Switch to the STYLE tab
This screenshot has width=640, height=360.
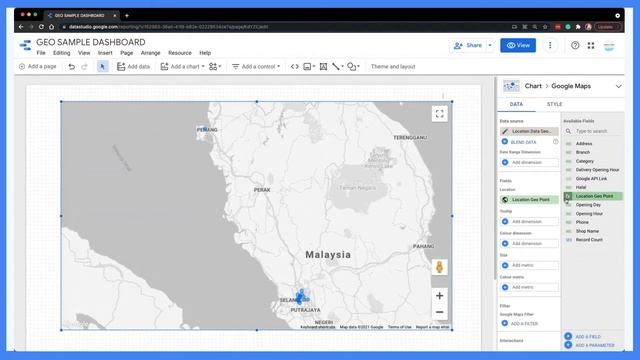tap(554, 104)
